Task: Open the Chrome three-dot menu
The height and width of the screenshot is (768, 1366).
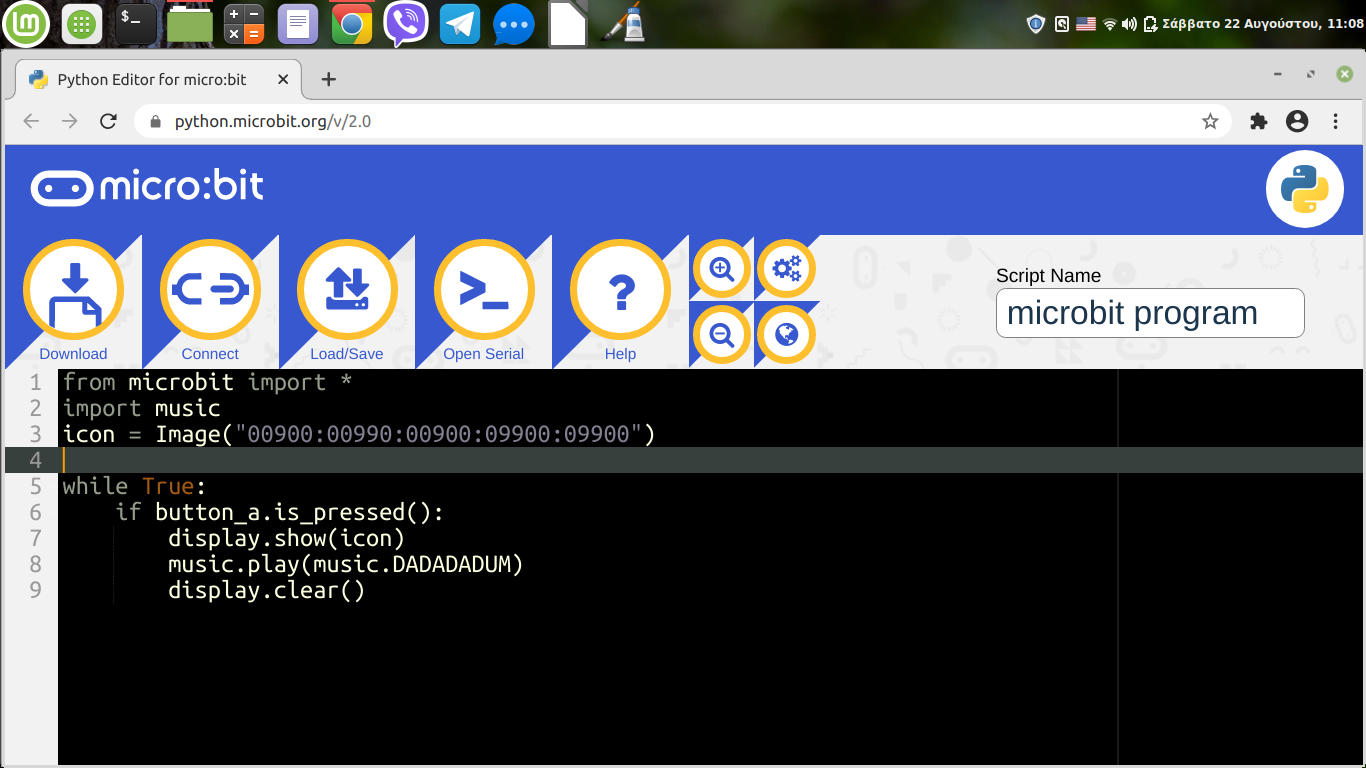Action: (x=1335, y=120)
